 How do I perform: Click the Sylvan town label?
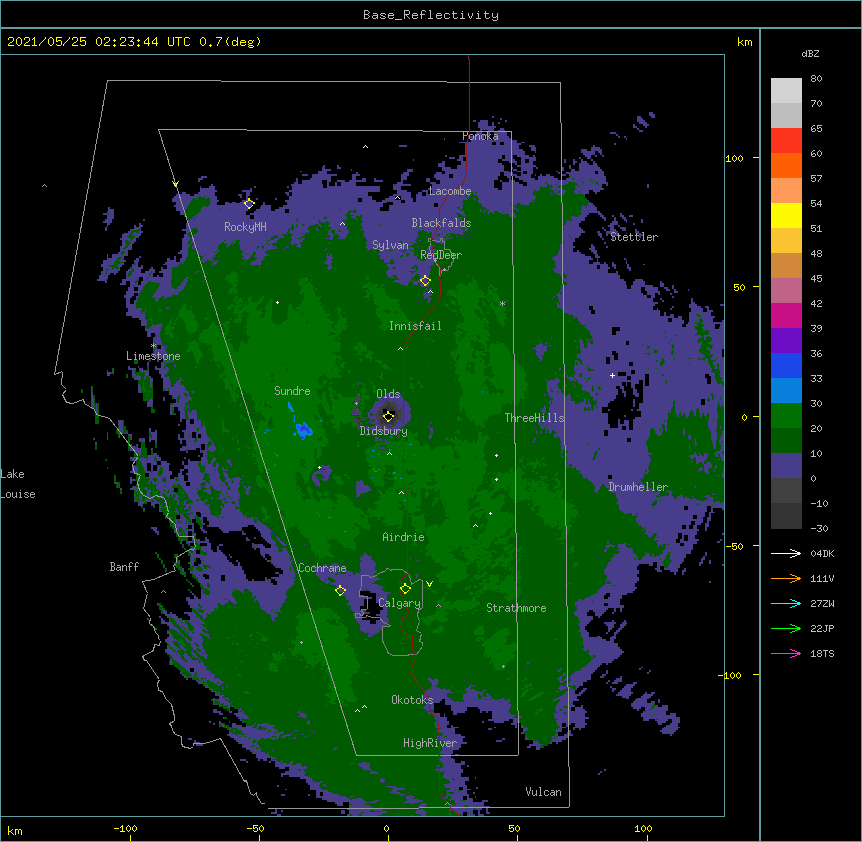(390, 245)
